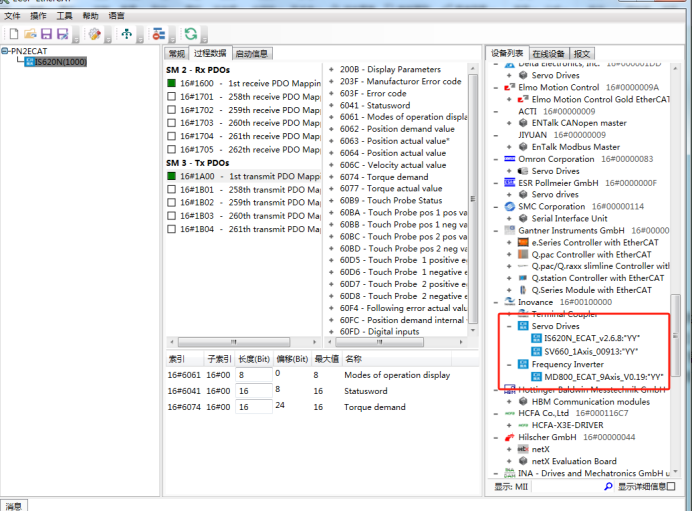Click the e.Series Controller icon

523,242
